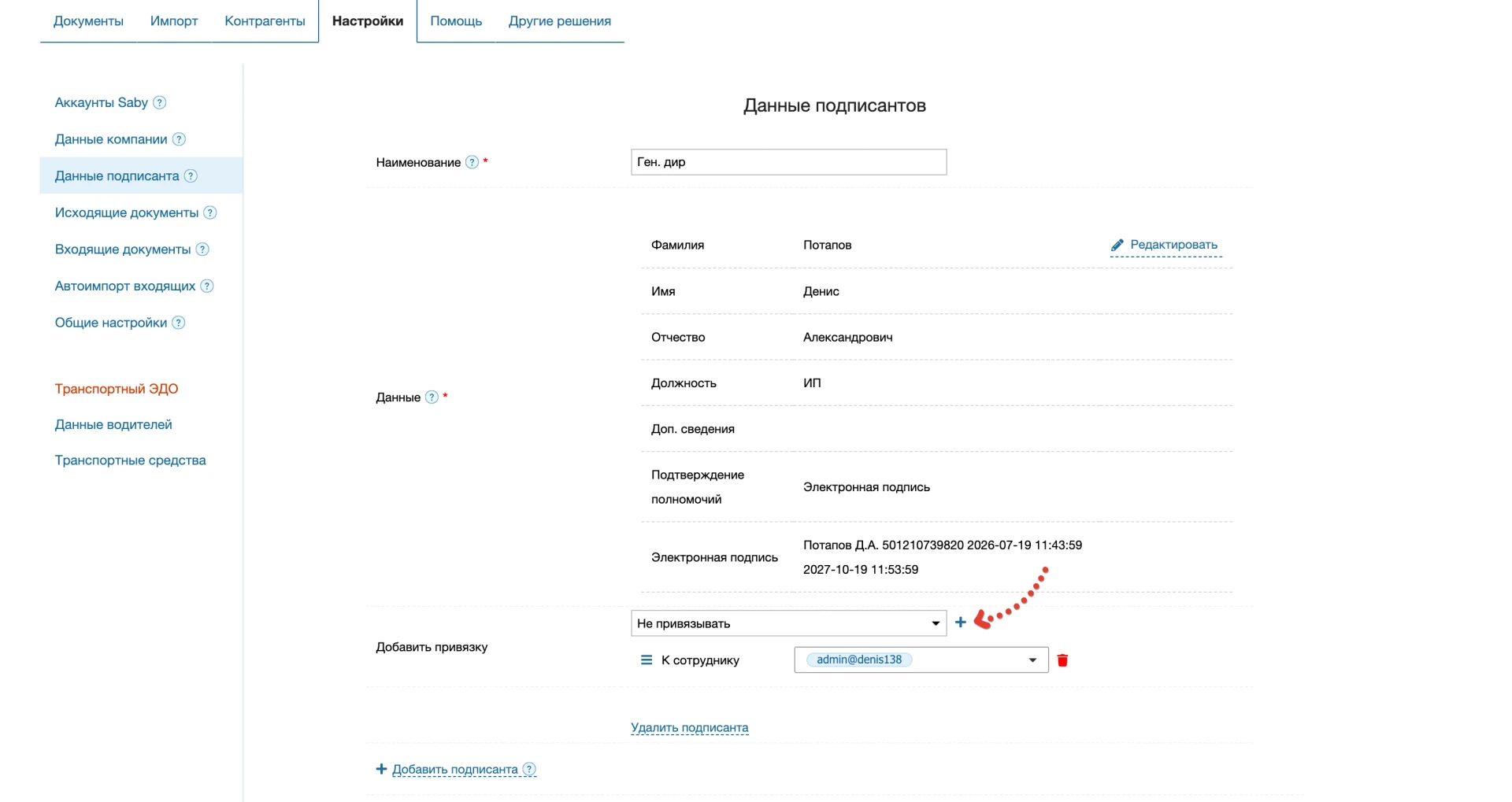
Task: Open Данные компании settings section
Action: click(111, 139)
